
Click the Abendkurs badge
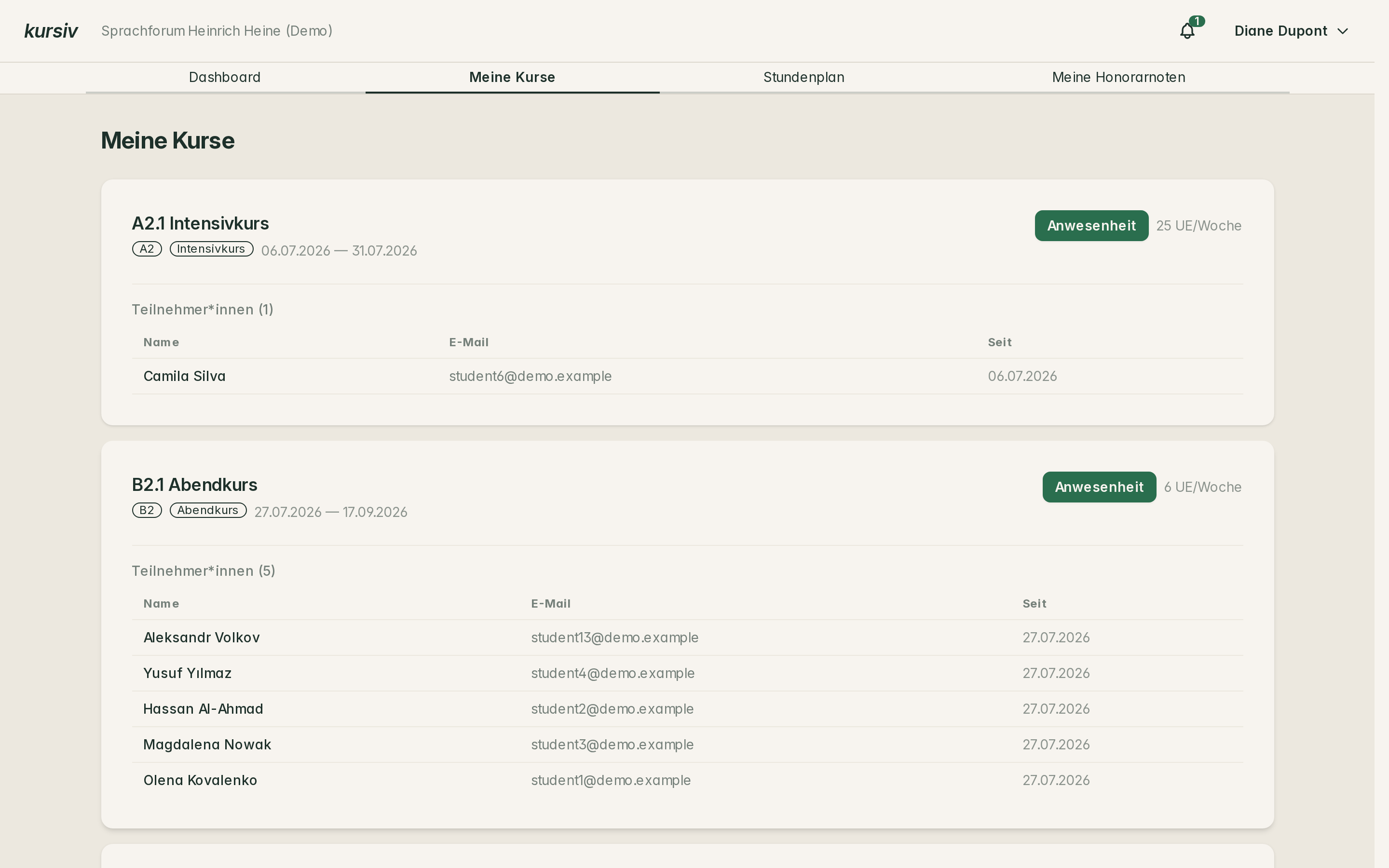click(208, 510)
